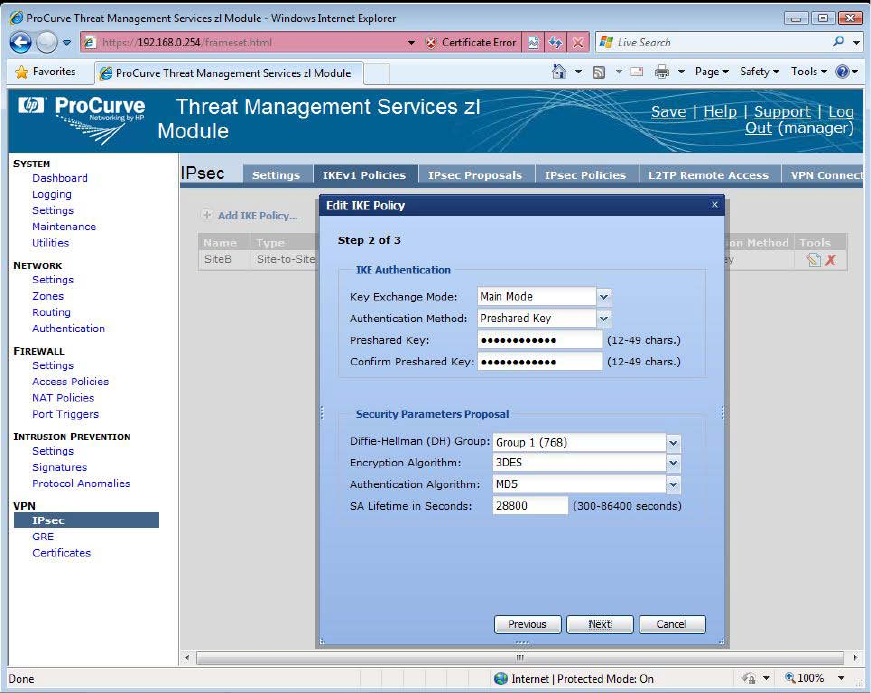Open the Authentication Algorithm dropdown

click(673, 485)
